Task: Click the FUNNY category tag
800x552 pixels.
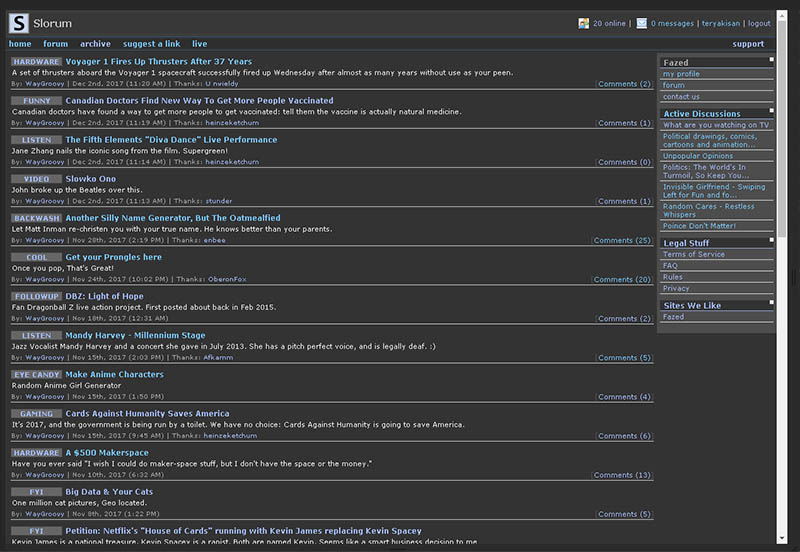Action: pyautogui.click(x=36, y=101)
